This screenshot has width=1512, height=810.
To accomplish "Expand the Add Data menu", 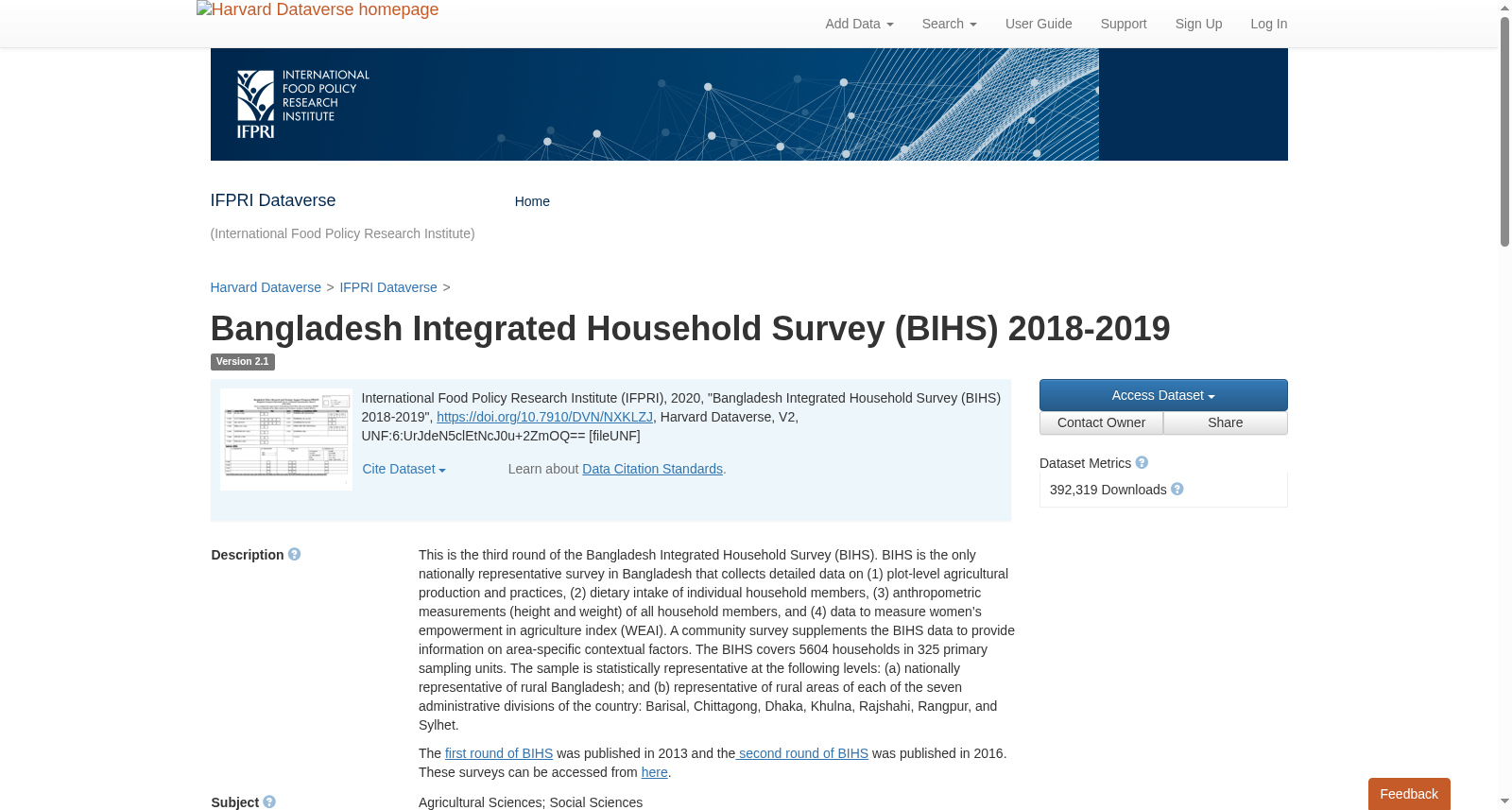I will [859, 24].
